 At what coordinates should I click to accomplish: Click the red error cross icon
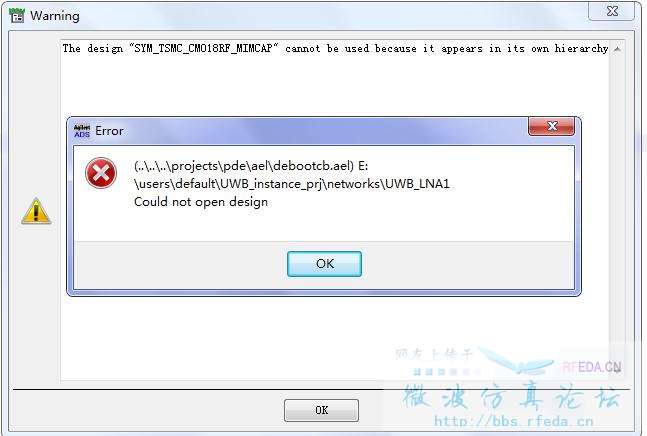pos(101,173)
